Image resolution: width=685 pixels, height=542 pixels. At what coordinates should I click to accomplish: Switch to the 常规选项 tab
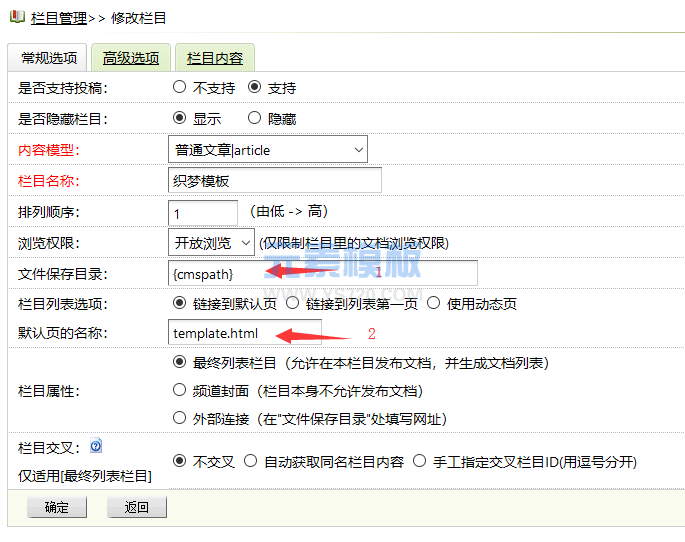click(49, 58)
